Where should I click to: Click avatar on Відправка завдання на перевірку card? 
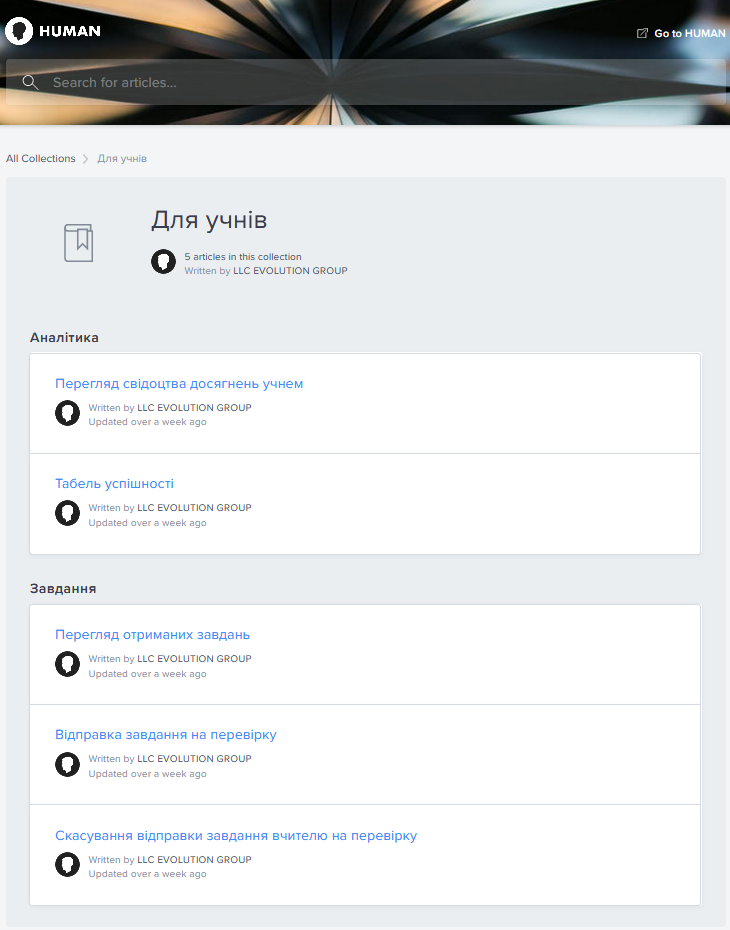pos(68,765)
